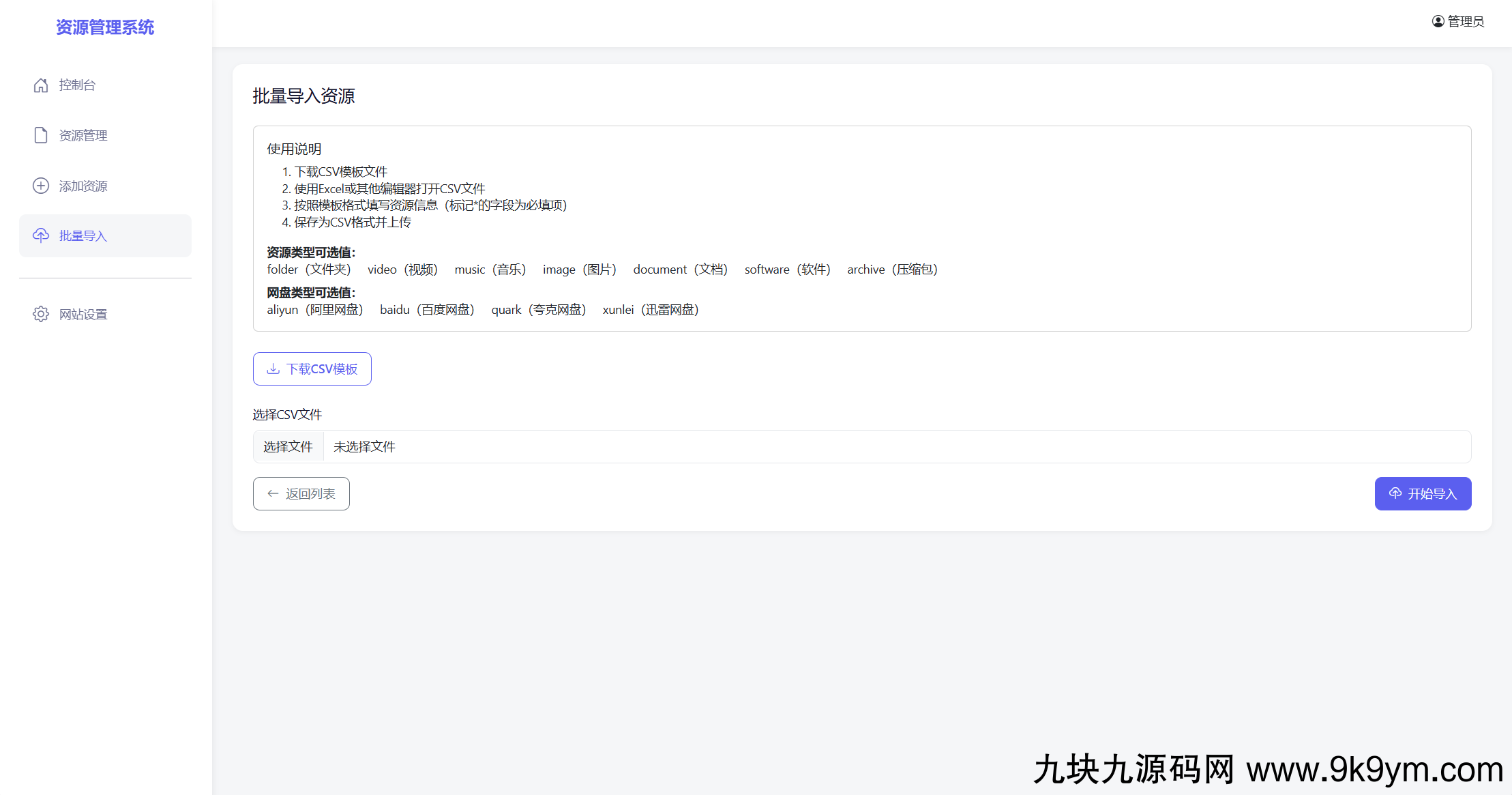The width and height of the screenshot is (1512, 795).
Task: Click the home icon beside 控制台
Action: pyautogui.click(x=41, y=85)
